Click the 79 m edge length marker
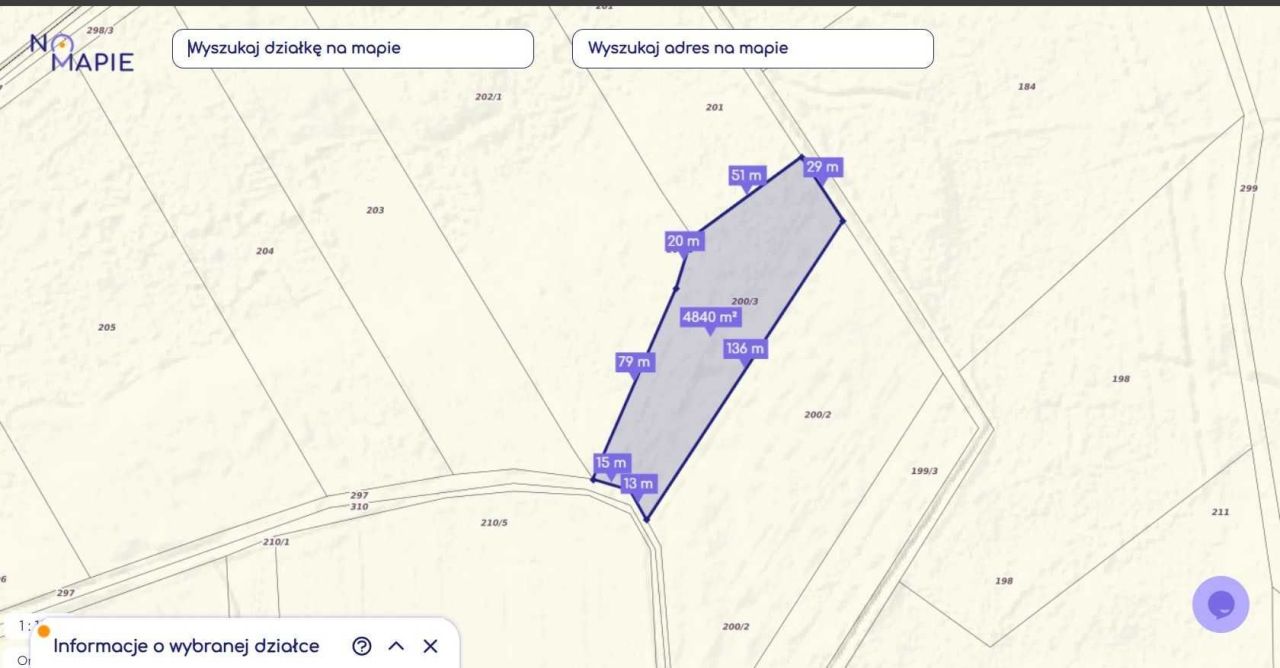This screenshot has width=1280, height=668. (634, 362)
